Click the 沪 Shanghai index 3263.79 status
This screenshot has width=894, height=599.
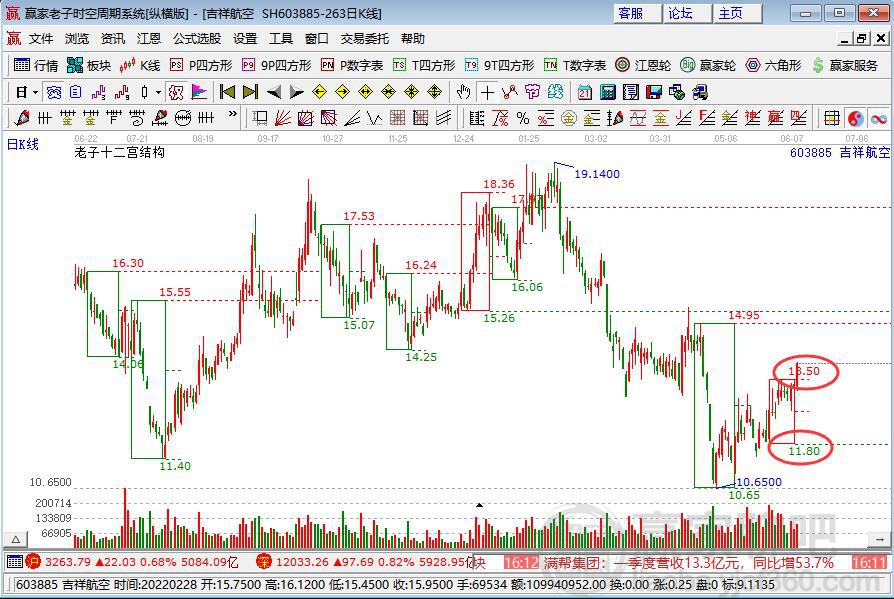pyautogui.click(x=131, y=562)
